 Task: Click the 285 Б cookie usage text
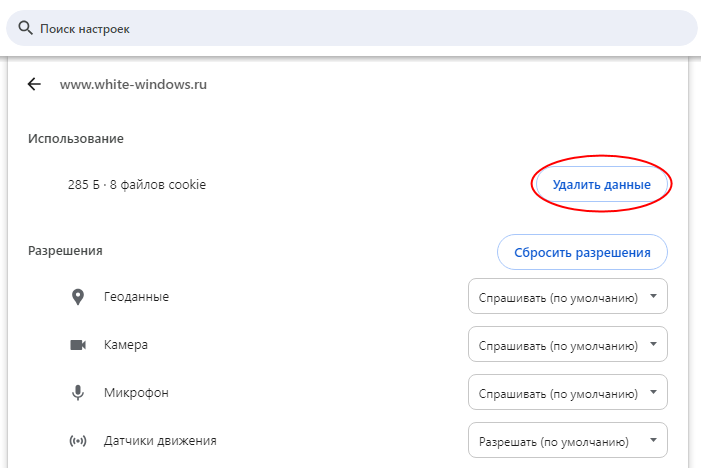tap(136, 185)
